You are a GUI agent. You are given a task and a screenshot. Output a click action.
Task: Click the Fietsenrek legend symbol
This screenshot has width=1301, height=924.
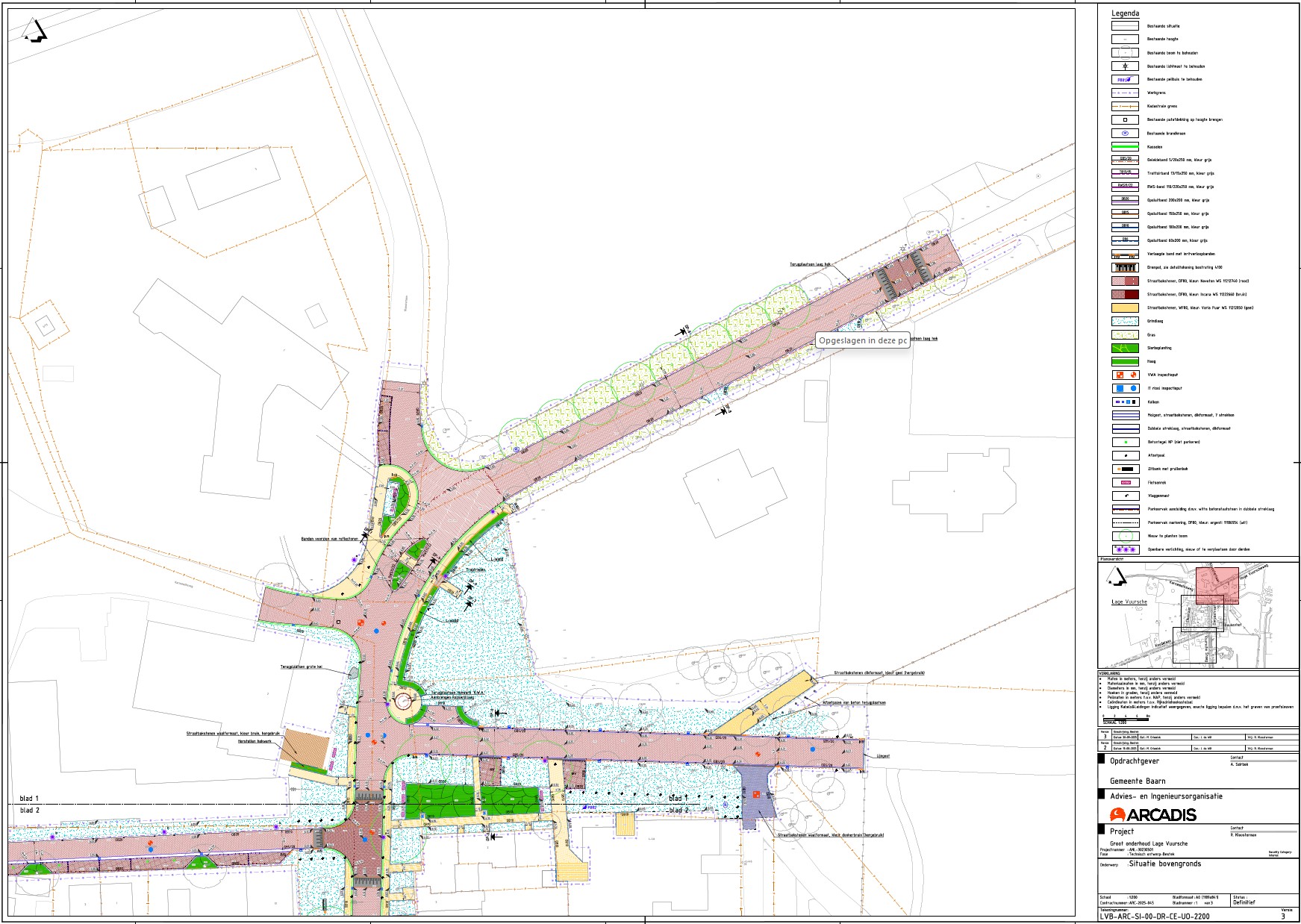(x=1125, y=482)
